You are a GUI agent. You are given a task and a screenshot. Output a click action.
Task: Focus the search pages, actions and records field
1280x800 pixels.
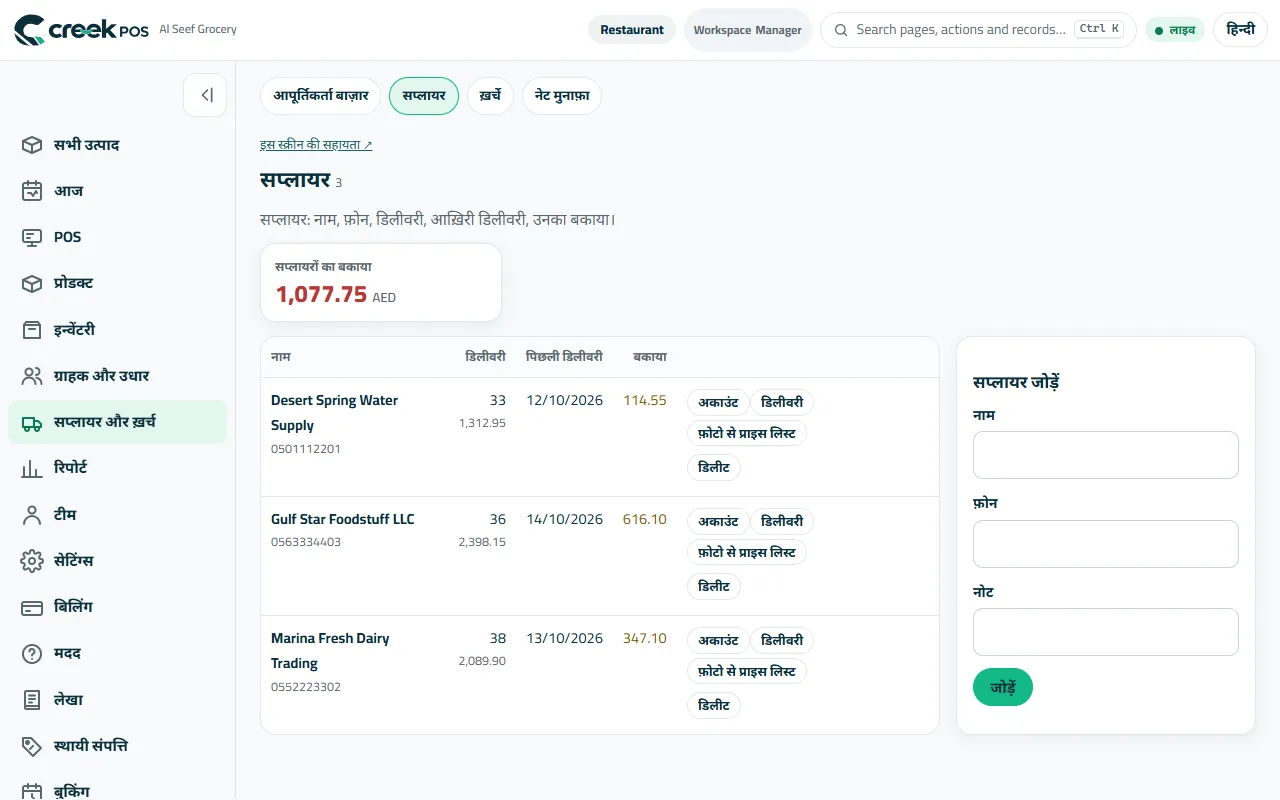tap(978, 30)
